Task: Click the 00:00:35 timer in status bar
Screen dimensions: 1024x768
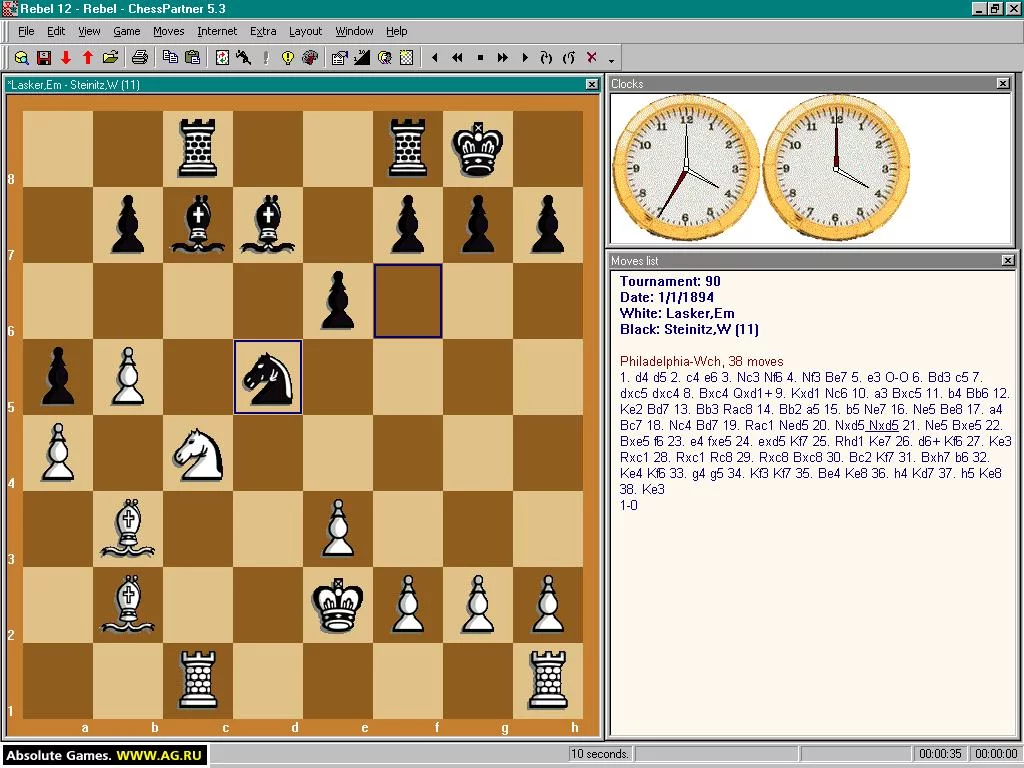Action: [x=940, y=754]
